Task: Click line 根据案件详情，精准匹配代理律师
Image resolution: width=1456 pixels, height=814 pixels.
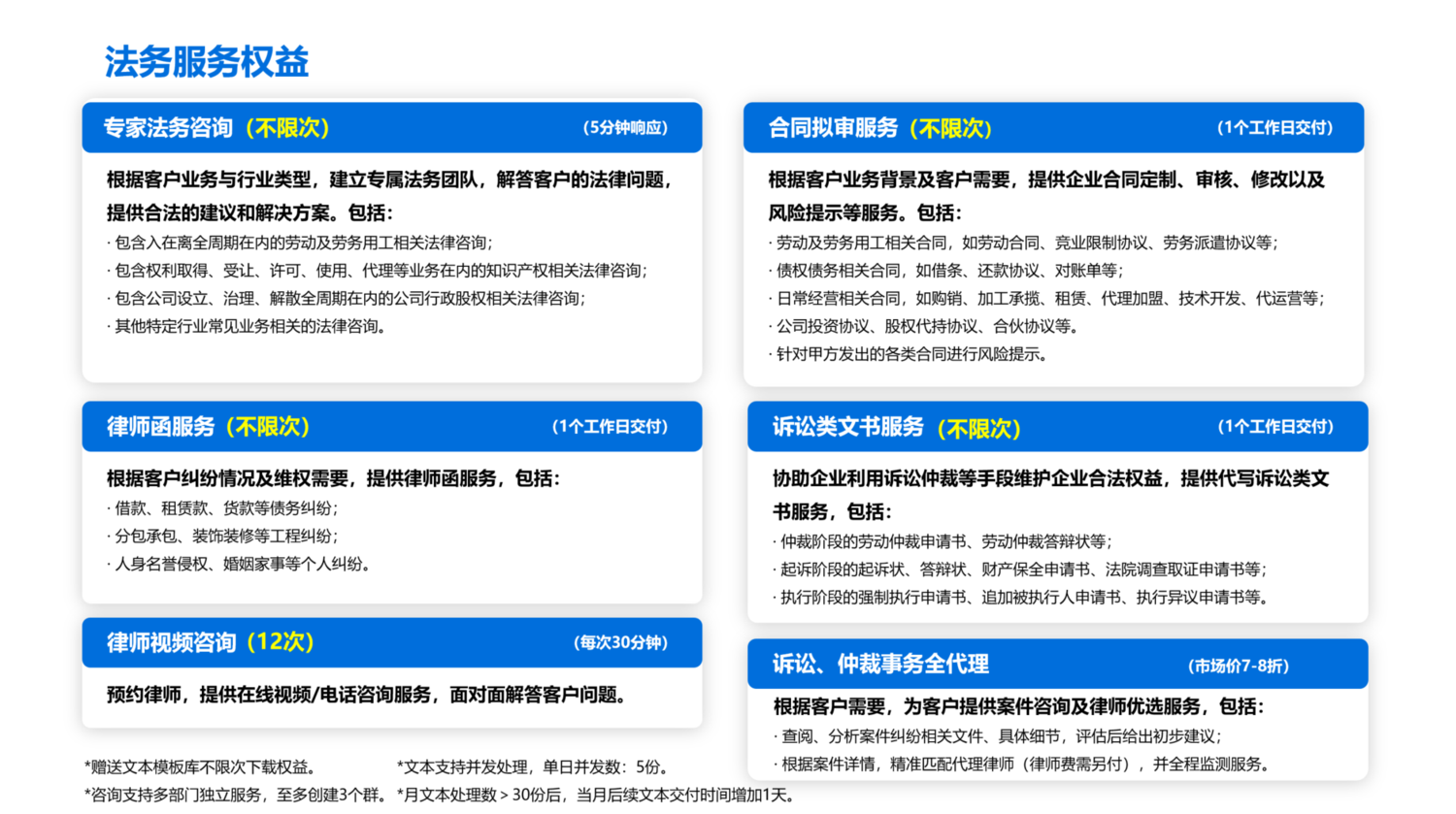Action: tap(1022, 765)
